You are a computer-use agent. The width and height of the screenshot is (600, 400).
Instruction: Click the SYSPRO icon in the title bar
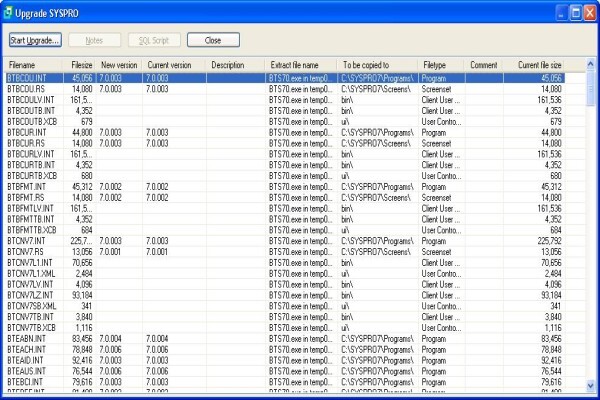8,13
